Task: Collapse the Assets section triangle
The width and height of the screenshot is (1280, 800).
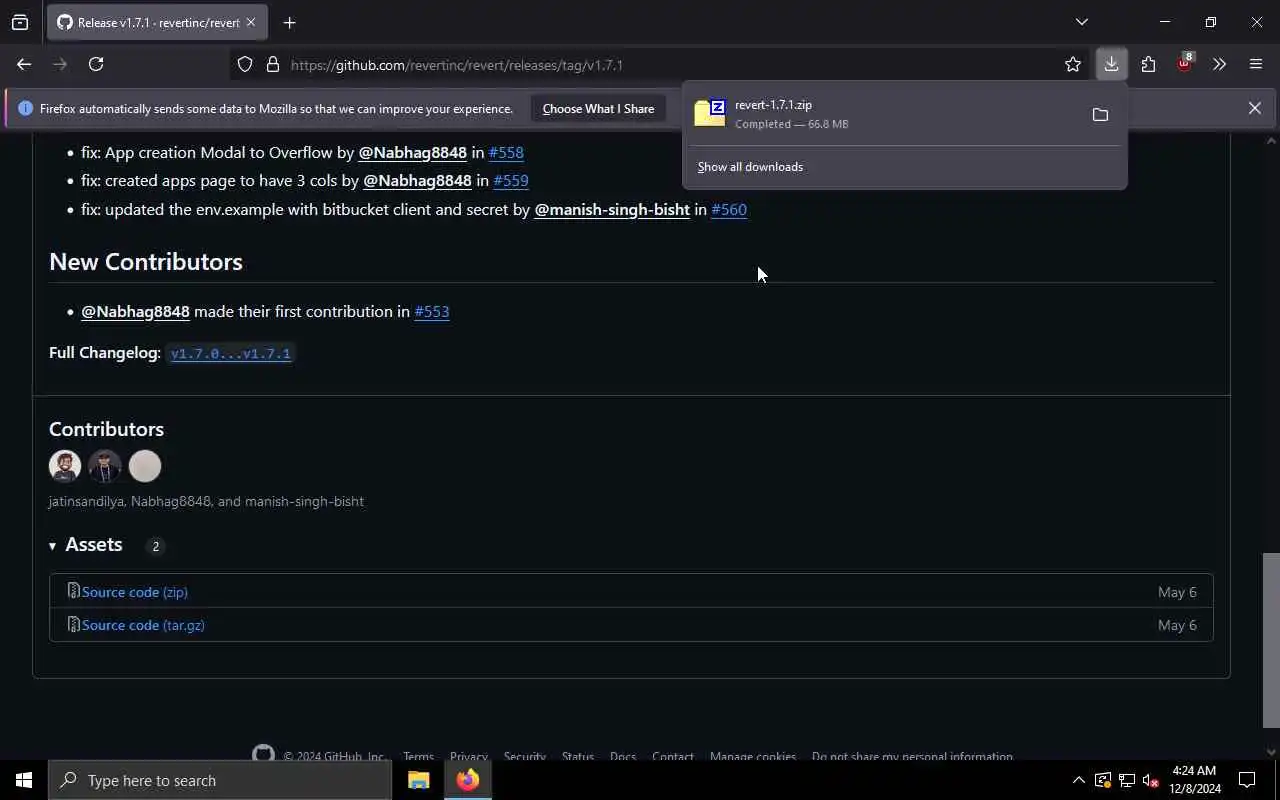Action: [52, 546]
